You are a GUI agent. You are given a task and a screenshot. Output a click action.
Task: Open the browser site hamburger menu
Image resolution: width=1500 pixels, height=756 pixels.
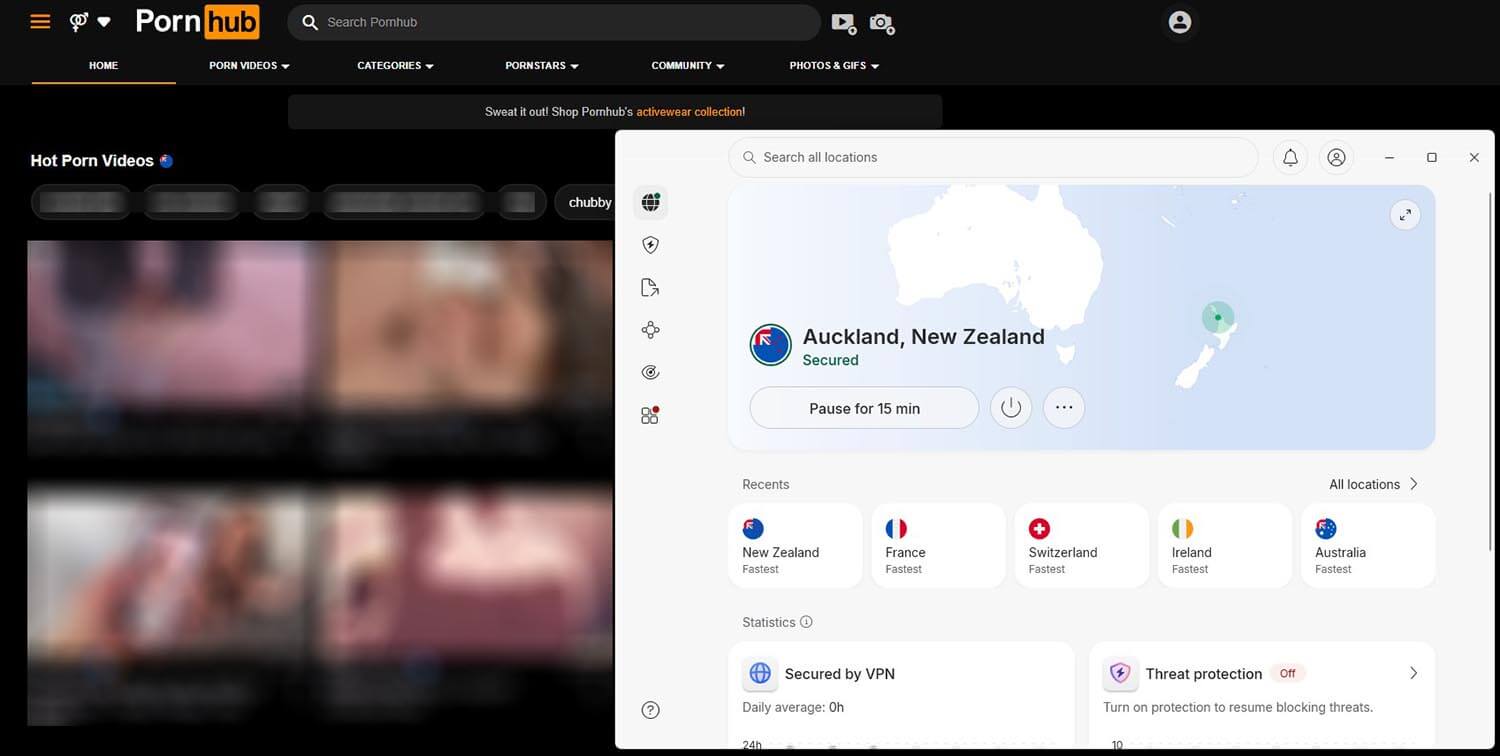40,21
